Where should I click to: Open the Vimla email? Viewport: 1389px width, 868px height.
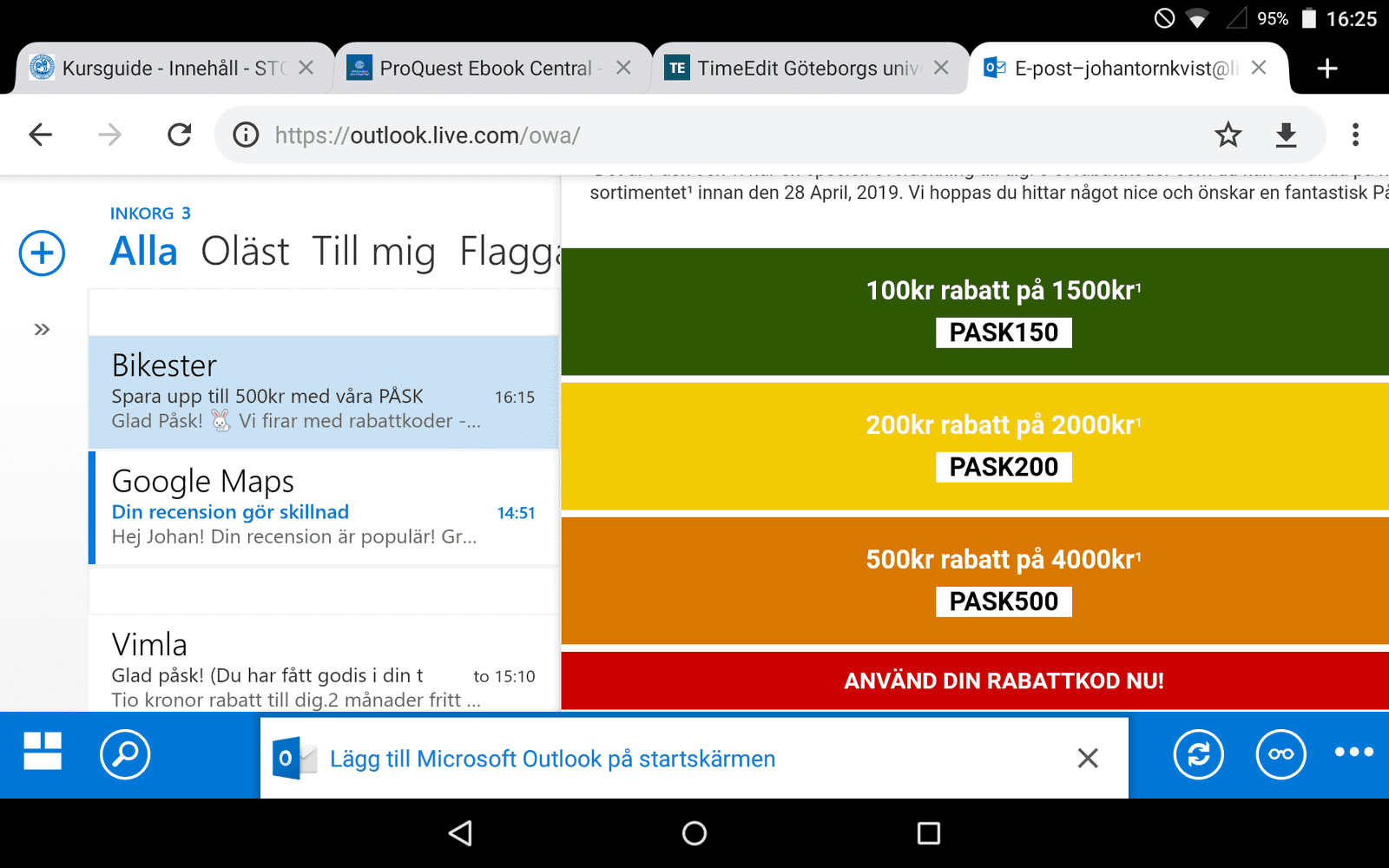point(324,663)
